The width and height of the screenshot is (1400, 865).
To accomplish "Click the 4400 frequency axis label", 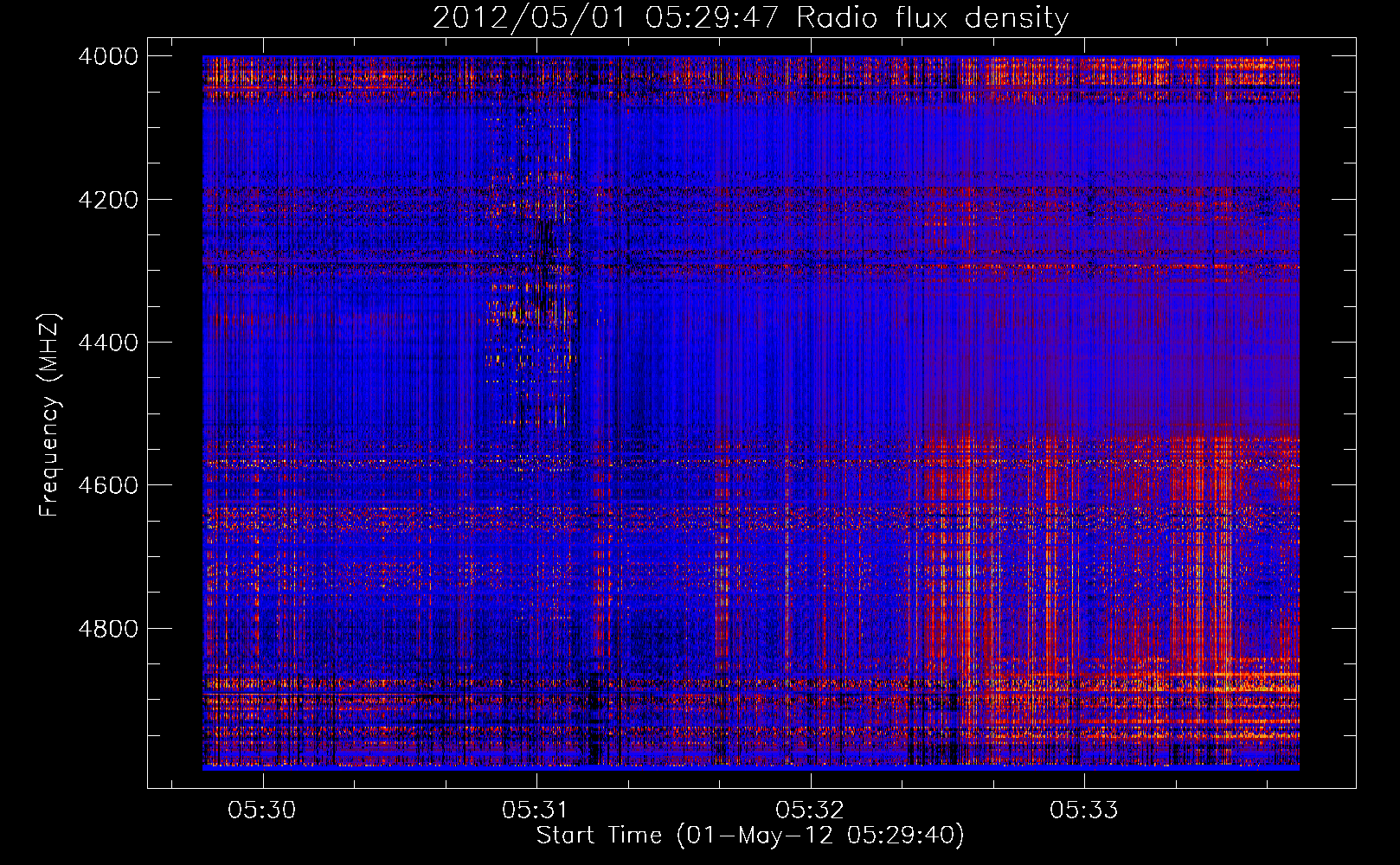I will pos(108,343).
